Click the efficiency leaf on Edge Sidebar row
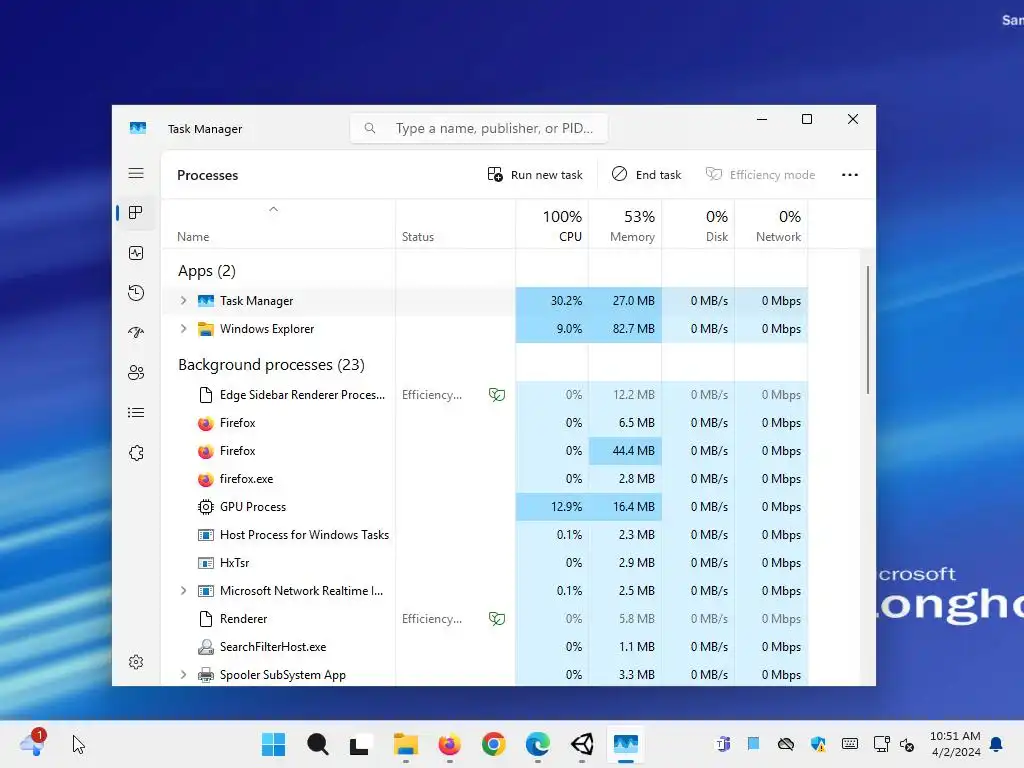Viewport: 1024px width, 768px height. pyautogui.click(x=497, y=394)
